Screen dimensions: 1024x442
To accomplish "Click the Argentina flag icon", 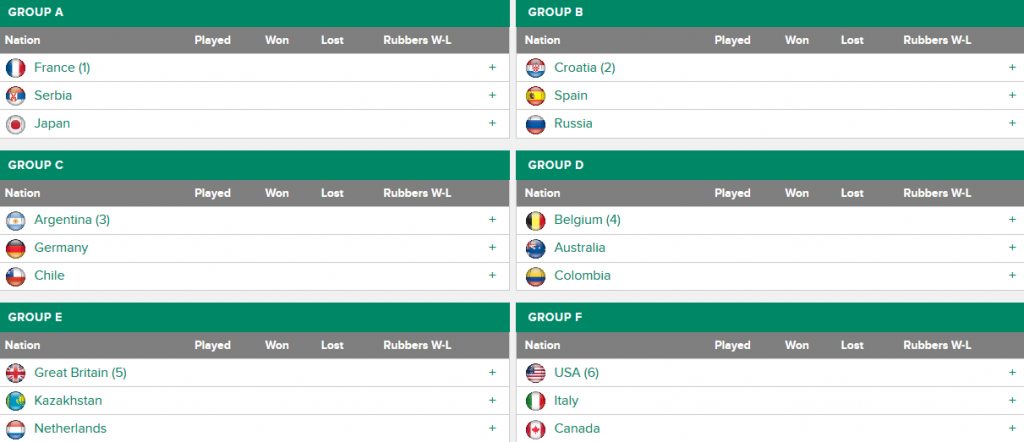I will [15, 220].
